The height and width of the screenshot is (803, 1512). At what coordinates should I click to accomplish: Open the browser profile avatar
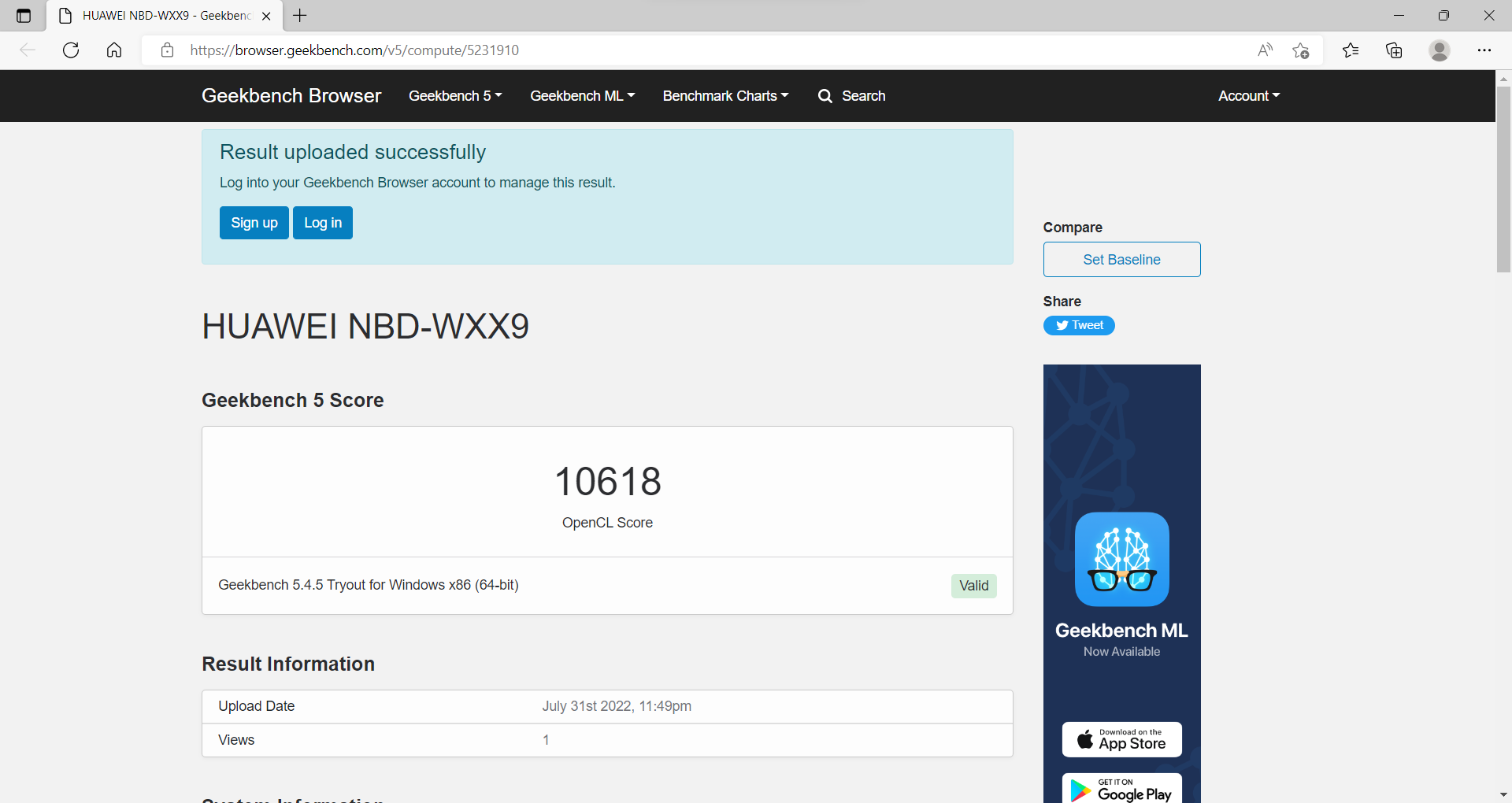1440,50
